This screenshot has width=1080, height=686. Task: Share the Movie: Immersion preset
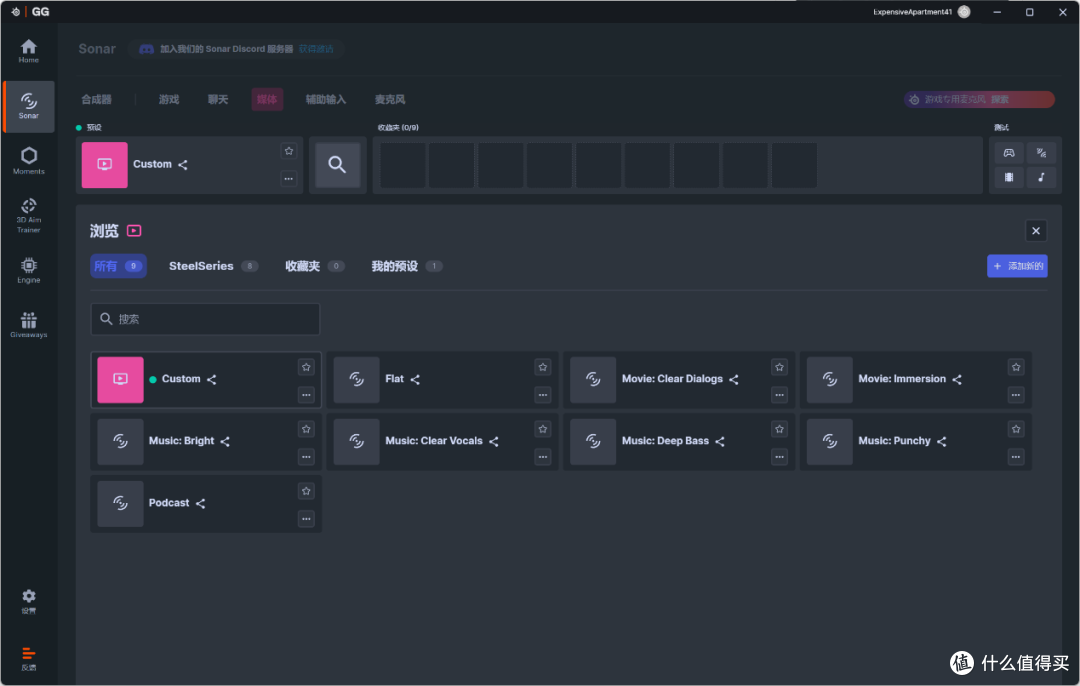point(957,380)
